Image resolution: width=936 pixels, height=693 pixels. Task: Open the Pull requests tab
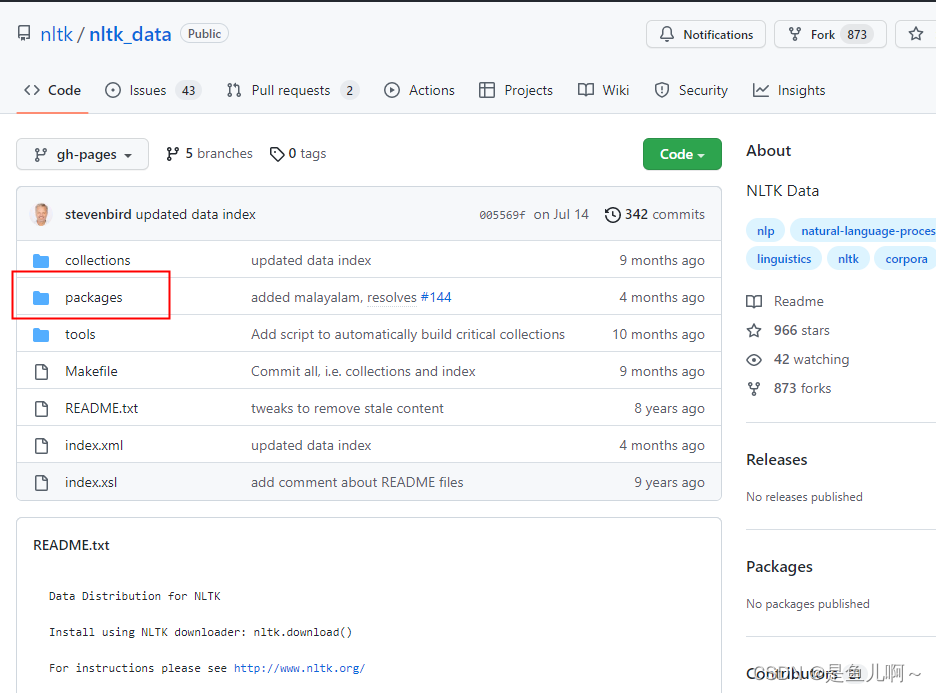[292, 90]
